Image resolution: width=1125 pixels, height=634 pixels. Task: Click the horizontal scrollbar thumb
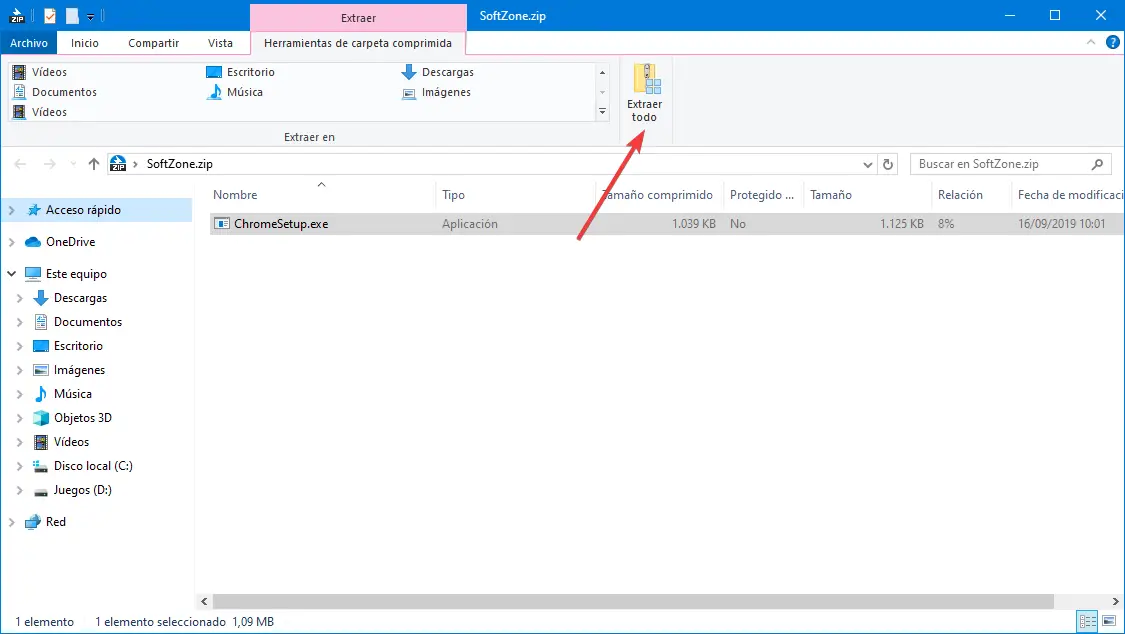[634, 601]
